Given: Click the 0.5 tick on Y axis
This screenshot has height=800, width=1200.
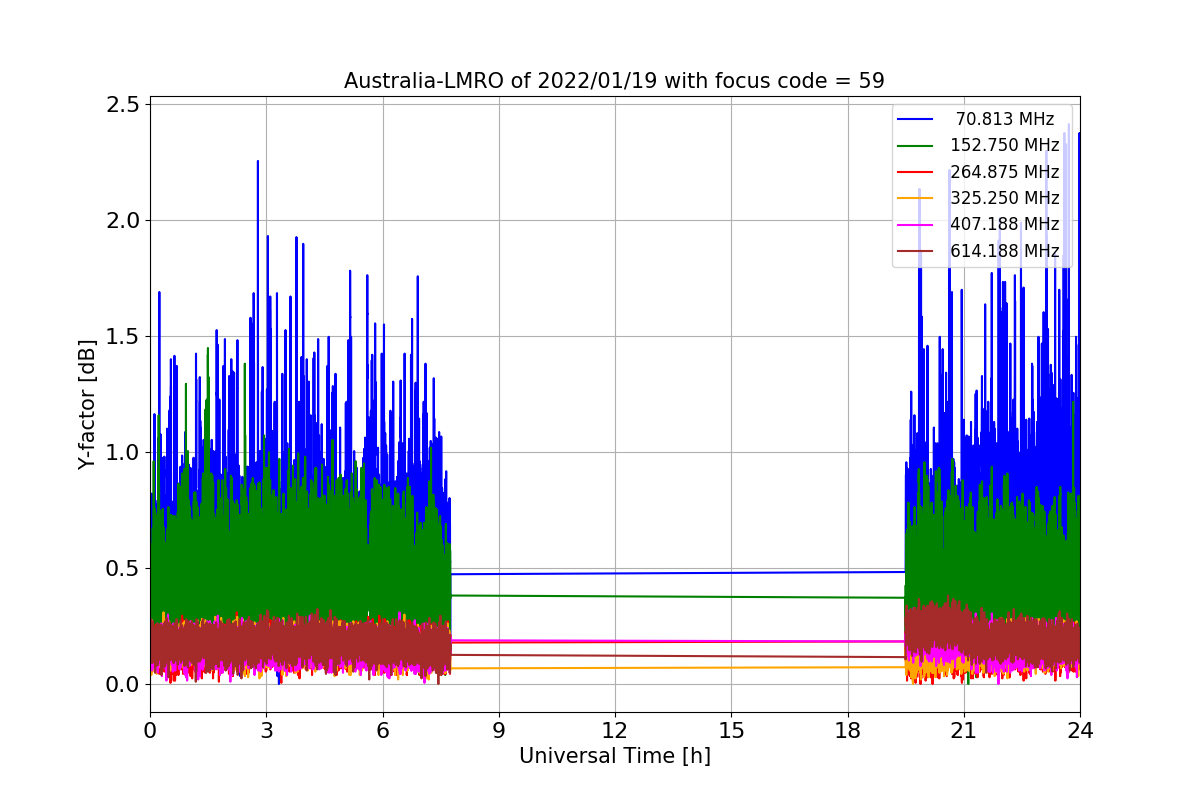Looking at the screenshot, I should 123,568.
